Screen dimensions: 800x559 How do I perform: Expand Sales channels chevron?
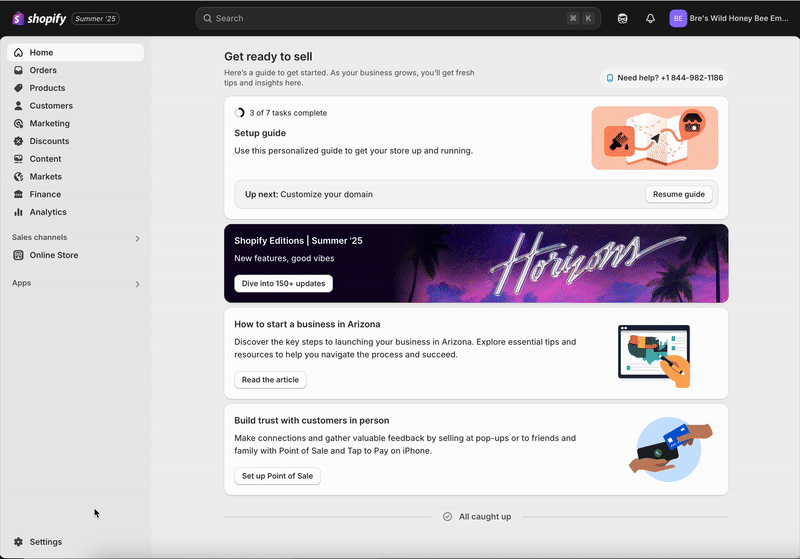tap(137, 238)
